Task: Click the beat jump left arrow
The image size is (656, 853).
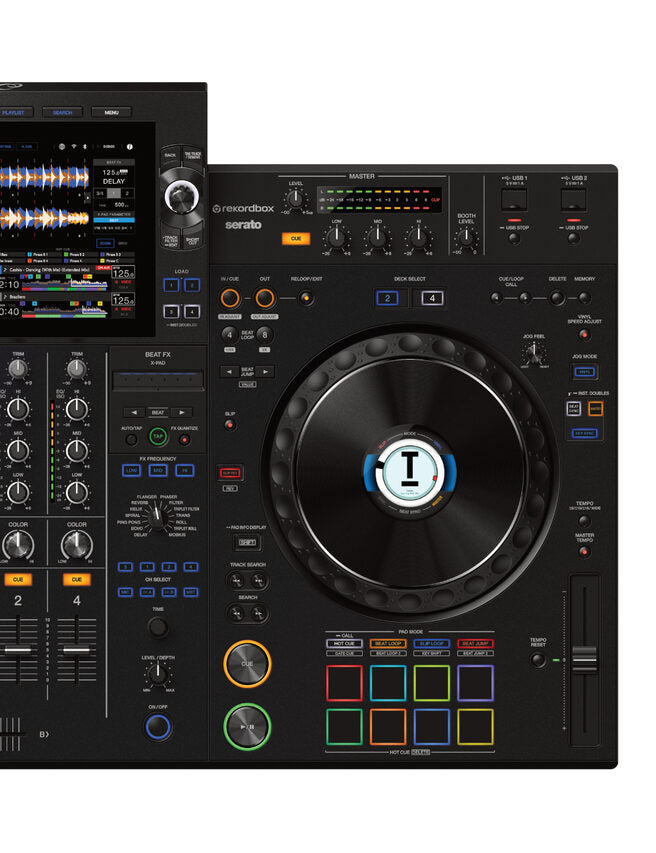Action: point(229,372)
